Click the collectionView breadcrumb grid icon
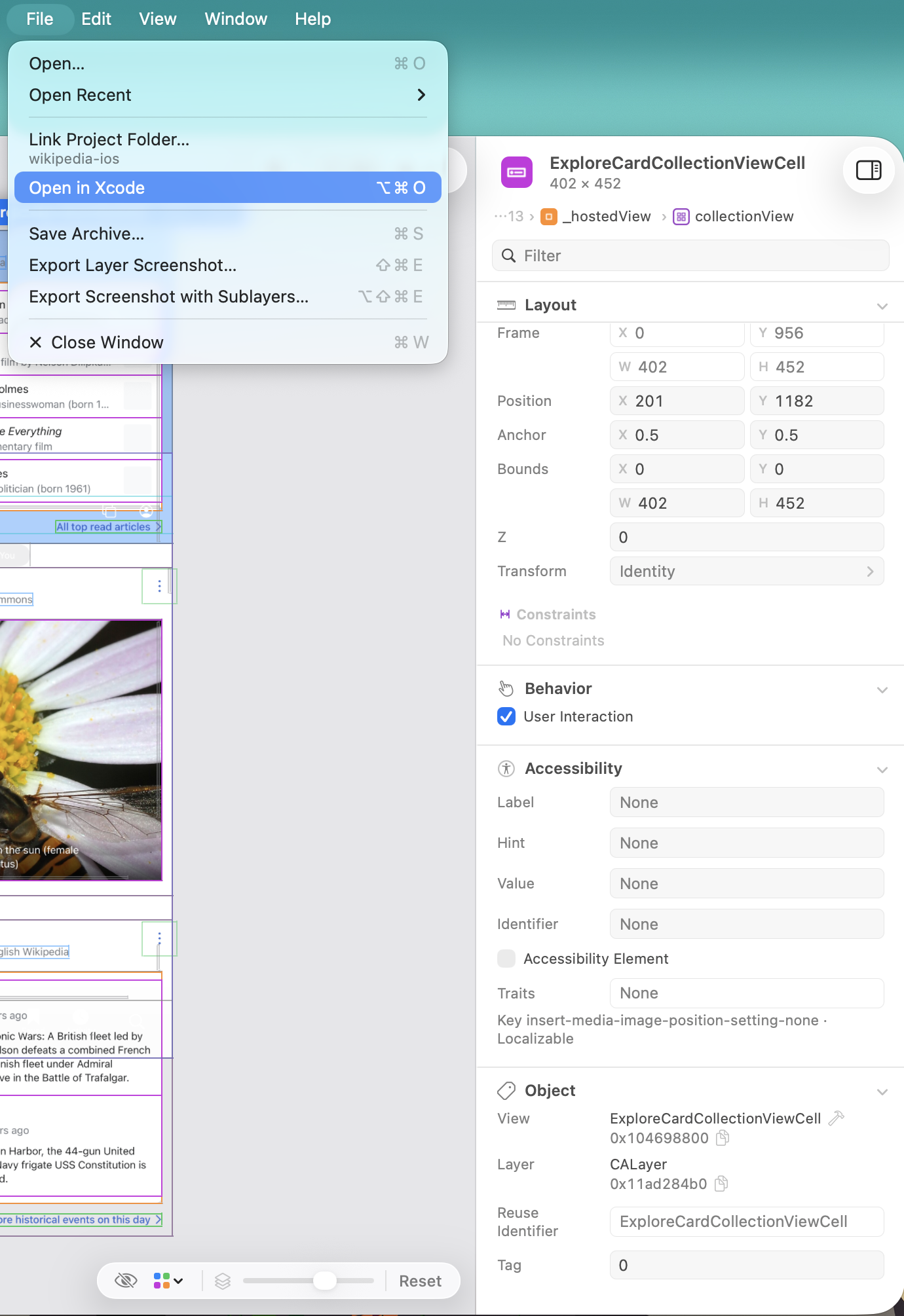904x1316 pixels. tap(681, 217)
